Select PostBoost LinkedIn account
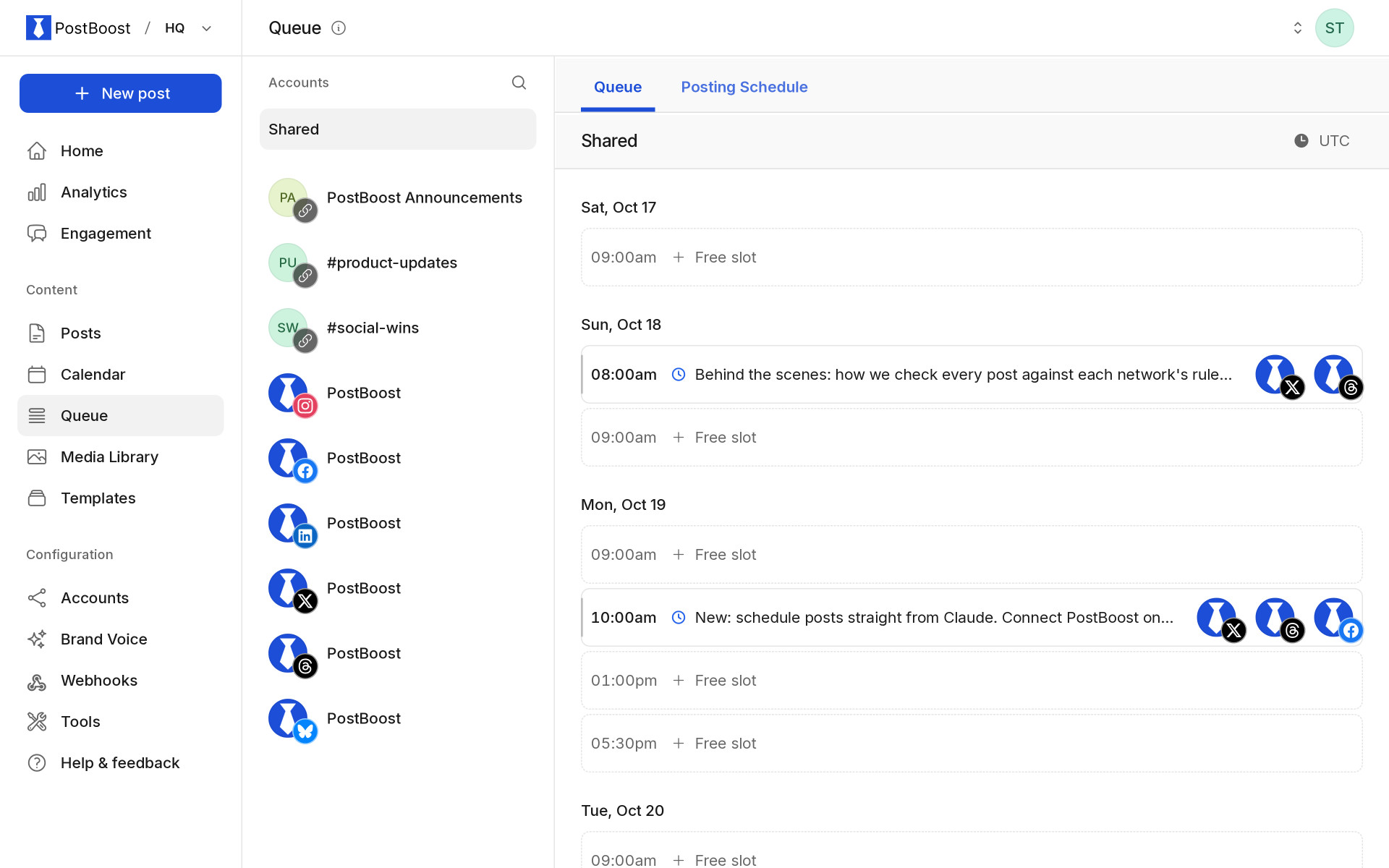This screenshot has width=1389, height=868. pos(398,523)
